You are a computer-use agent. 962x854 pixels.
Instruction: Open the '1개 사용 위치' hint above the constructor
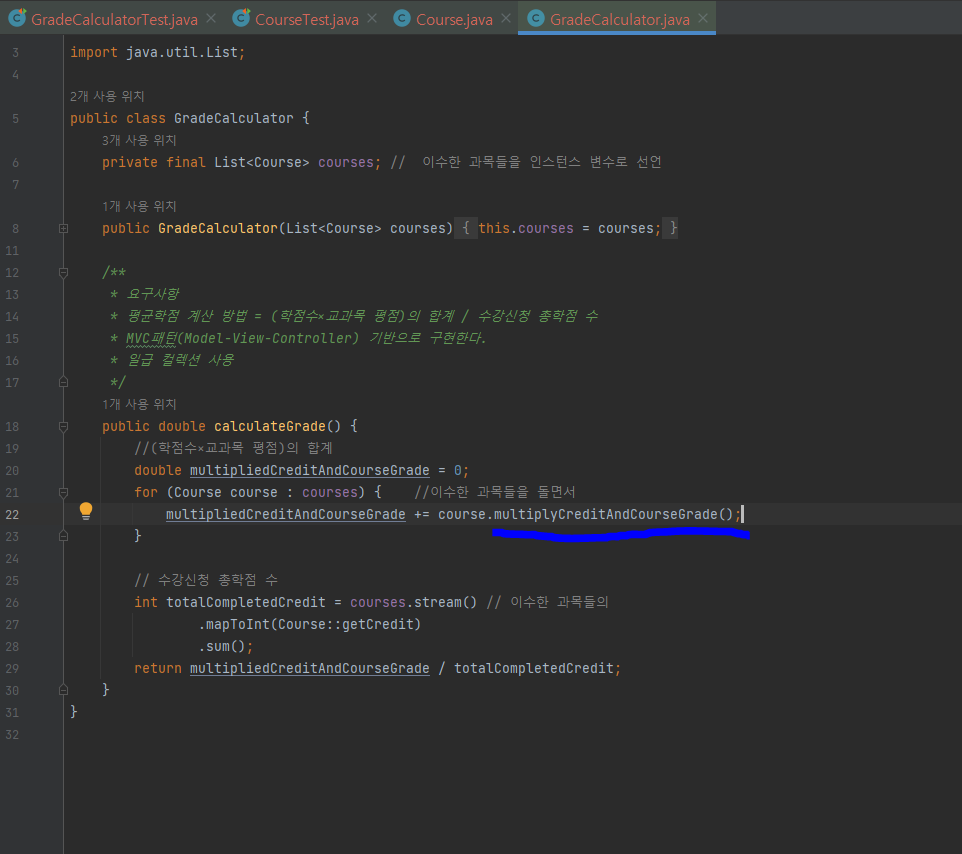click(x=139, y=206)
